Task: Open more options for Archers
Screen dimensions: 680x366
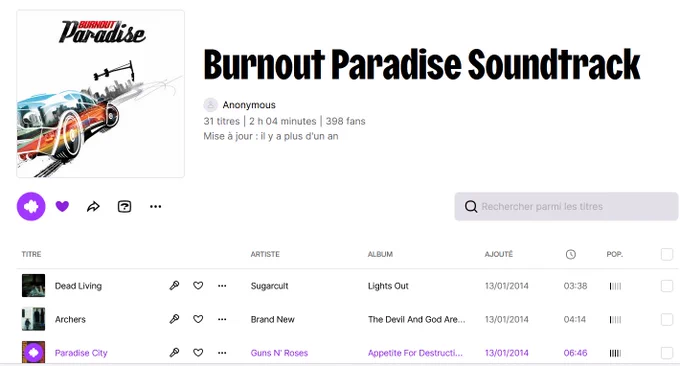Action: tap(222, 319)
